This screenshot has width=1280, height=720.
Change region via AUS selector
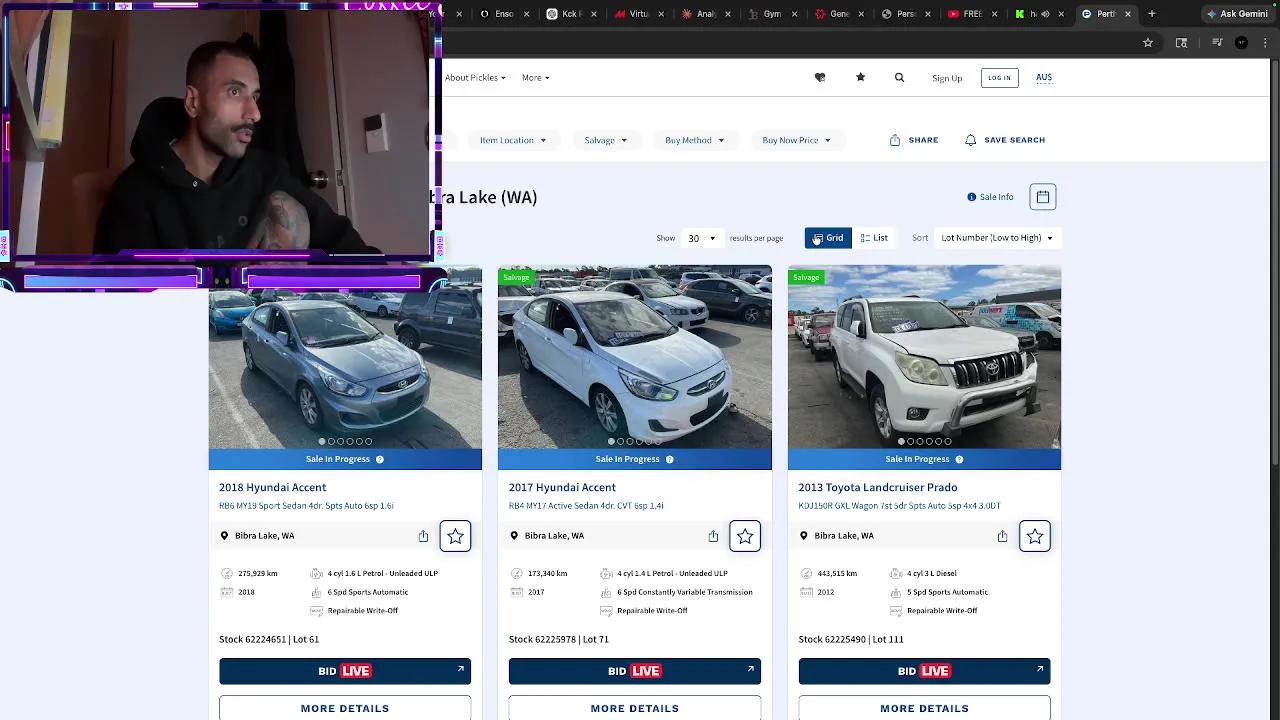(x=1044, y=77)
